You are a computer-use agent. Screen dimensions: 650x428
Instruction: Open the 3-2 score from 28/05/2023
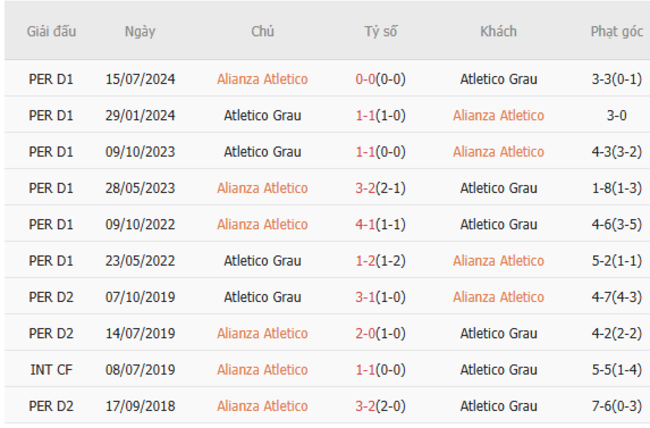(x=366, y=188)
